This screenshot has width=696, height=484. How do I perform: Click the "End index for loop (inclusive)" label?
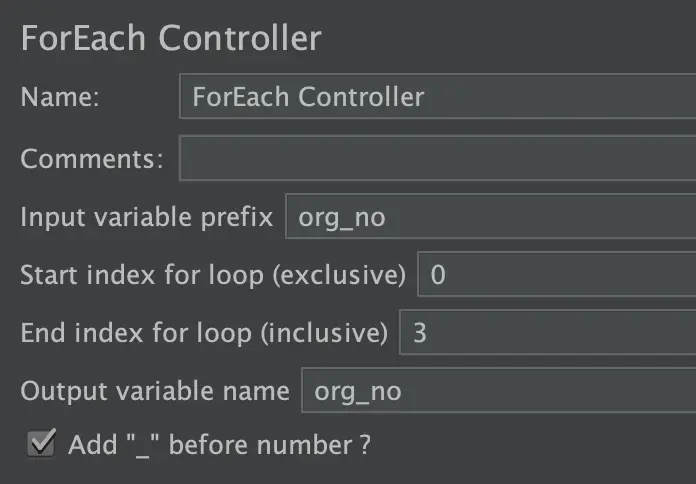204,333
